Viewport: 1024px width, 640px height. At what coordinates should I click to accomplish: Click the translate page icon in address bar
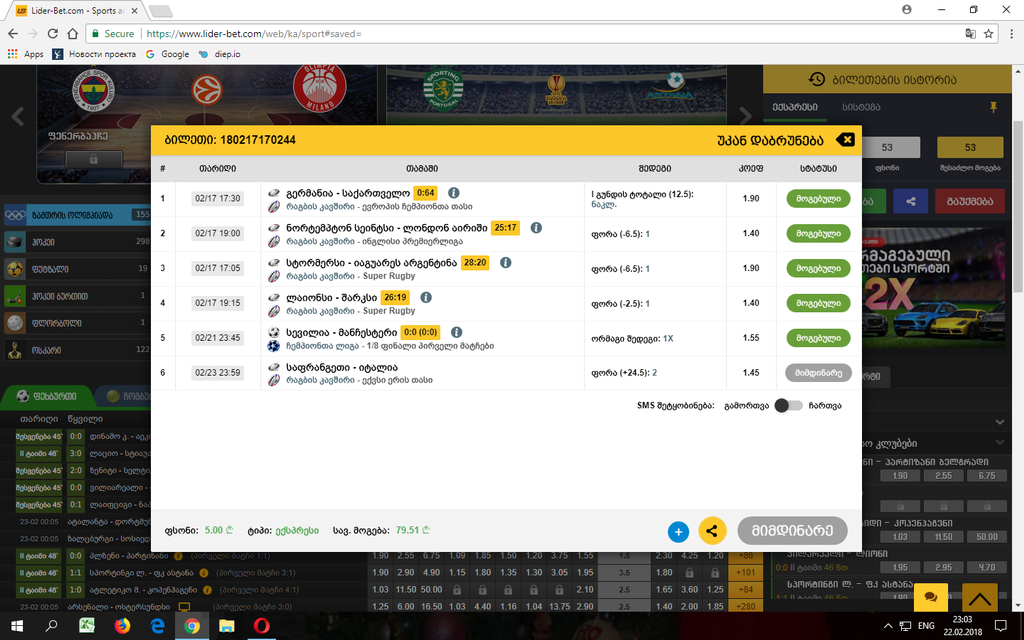pos(970,33)
